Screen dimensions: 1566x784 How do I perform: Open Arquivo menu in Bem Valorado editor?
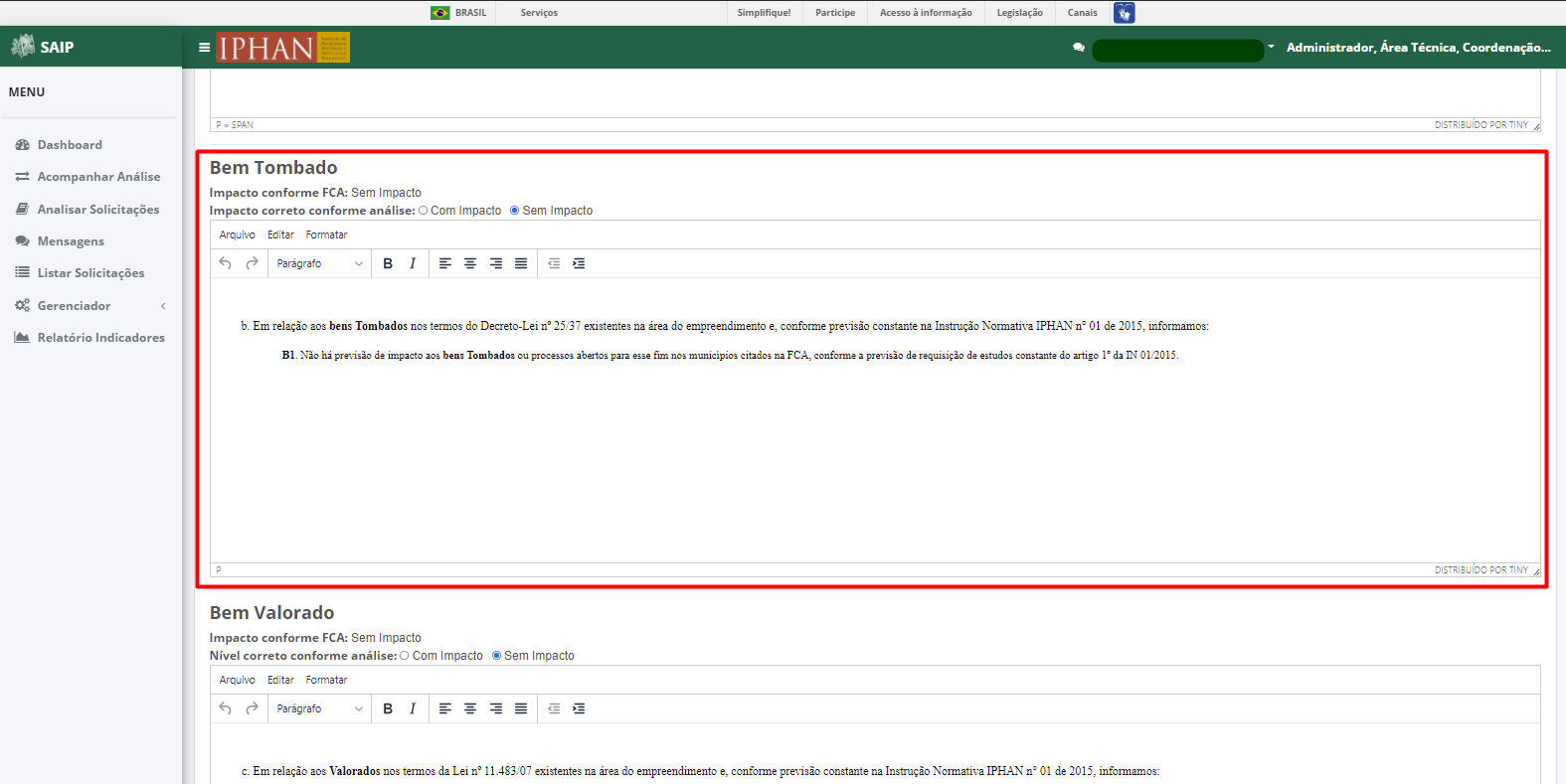(x=238, y=680)
